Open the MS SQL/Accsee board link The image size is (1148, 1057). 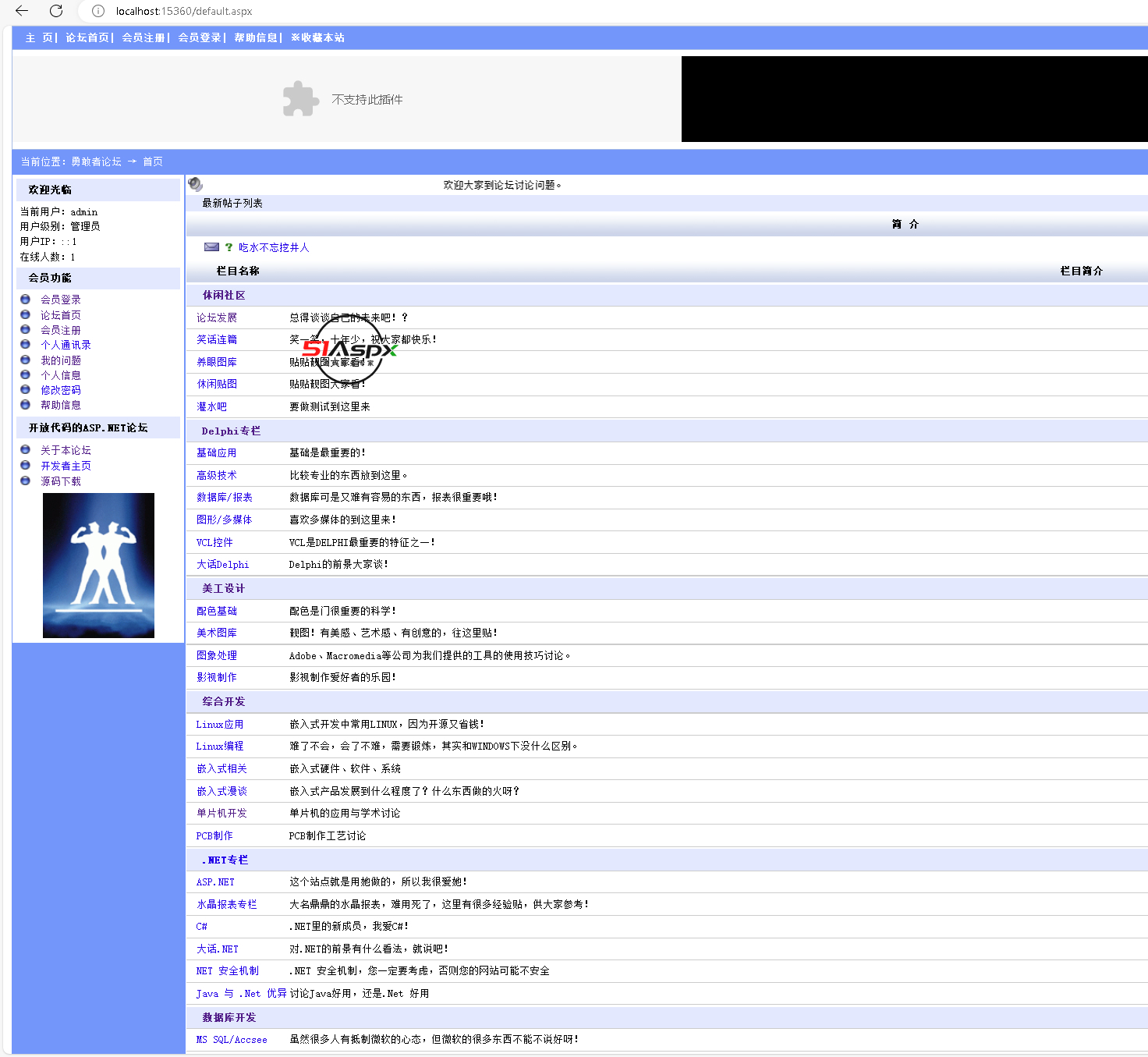(232, 1039)
